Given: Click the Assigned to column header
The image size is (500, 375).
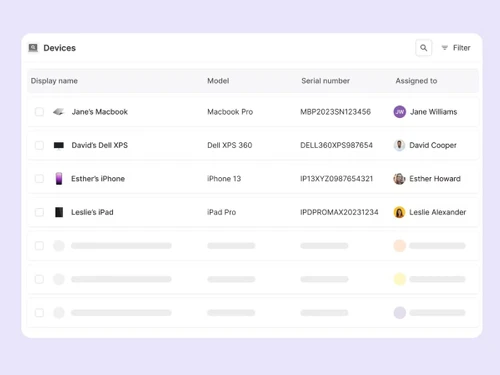Looking at the screenshot, I should (x=416, y=81).
